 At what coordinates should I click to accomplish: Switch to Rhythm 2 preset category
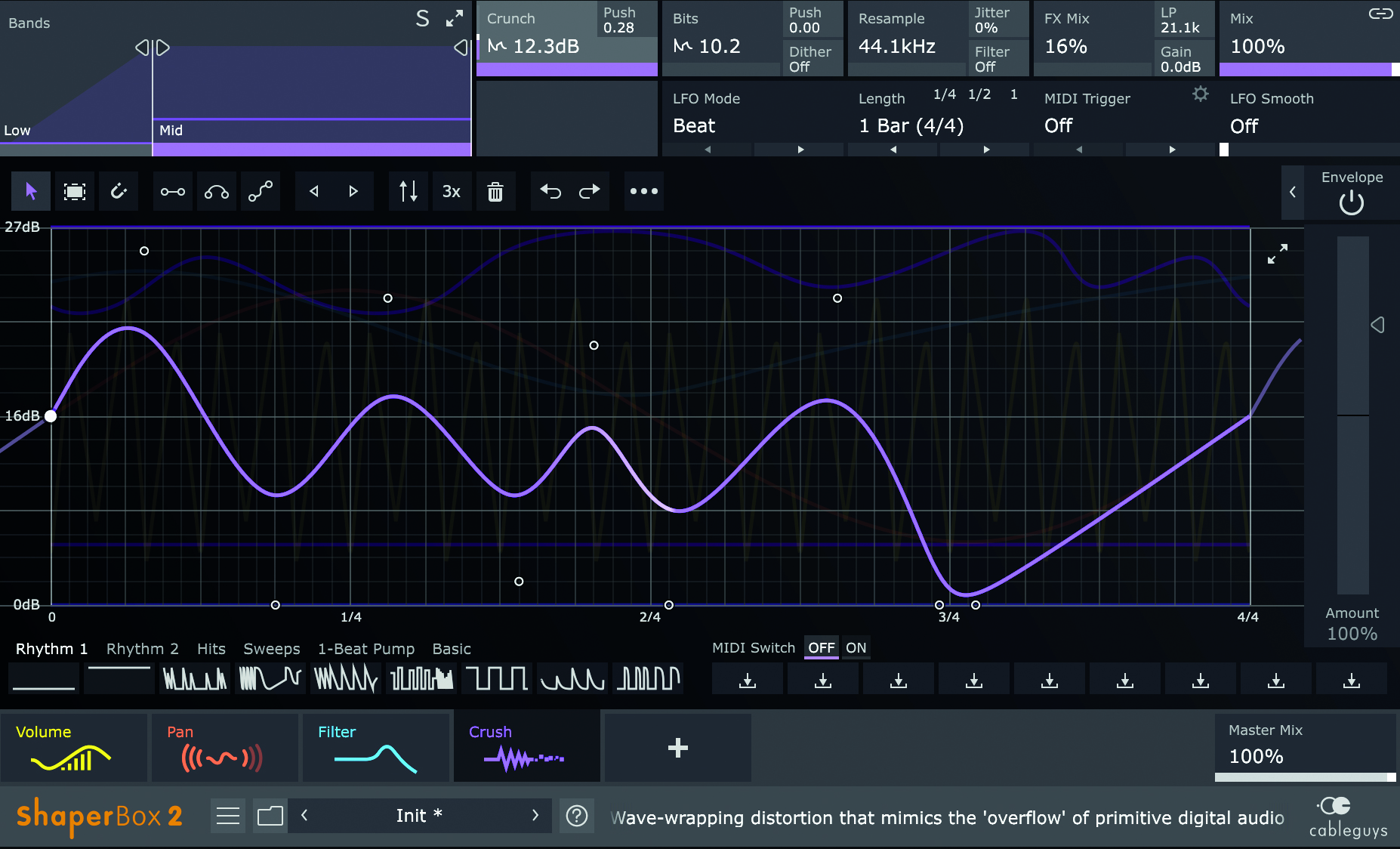point(143,649)
